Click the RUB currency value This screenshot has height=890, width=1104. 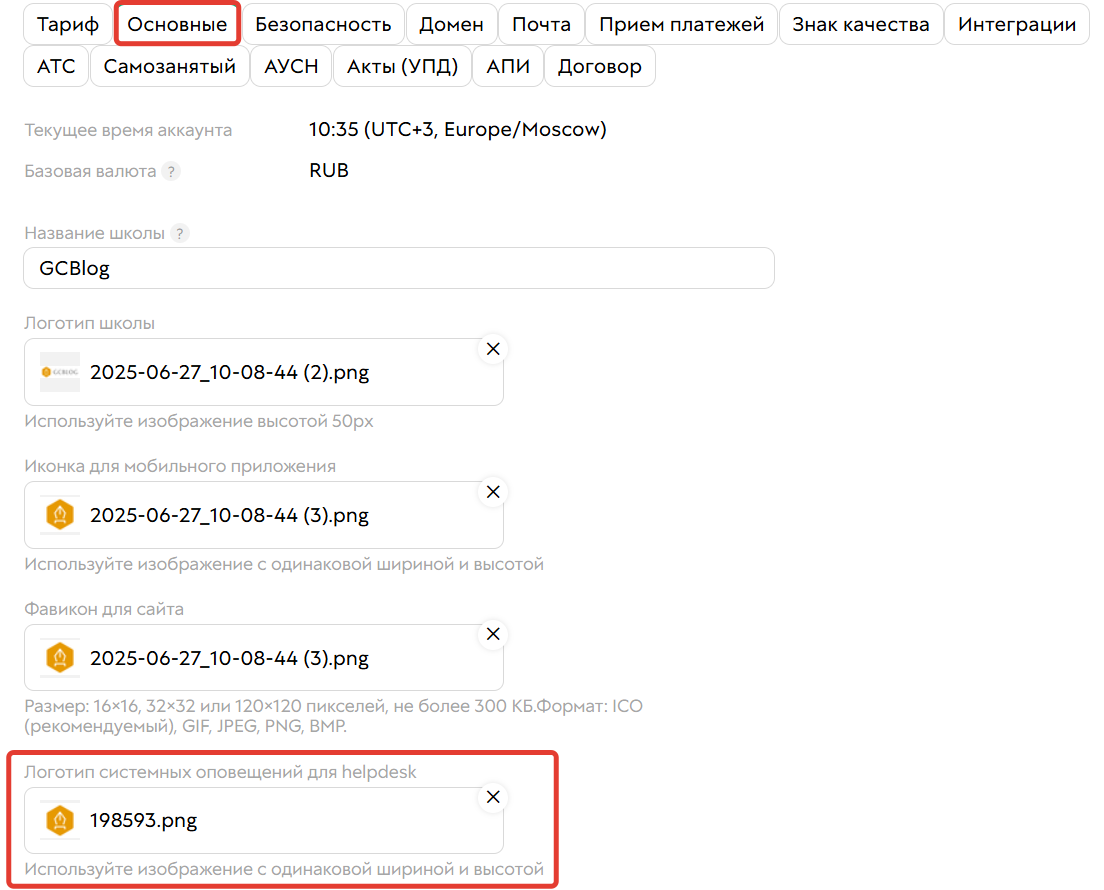(x=329, y=170)
